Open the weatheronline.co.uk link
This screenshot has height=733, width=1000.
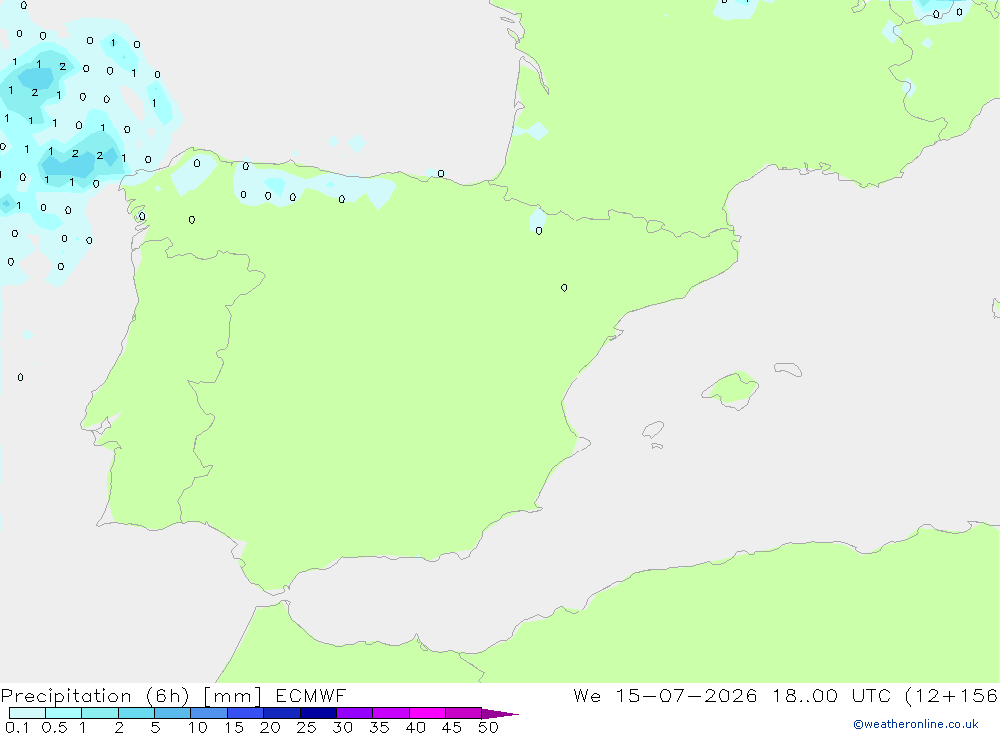pyautogui.click(x=916, y=724)
